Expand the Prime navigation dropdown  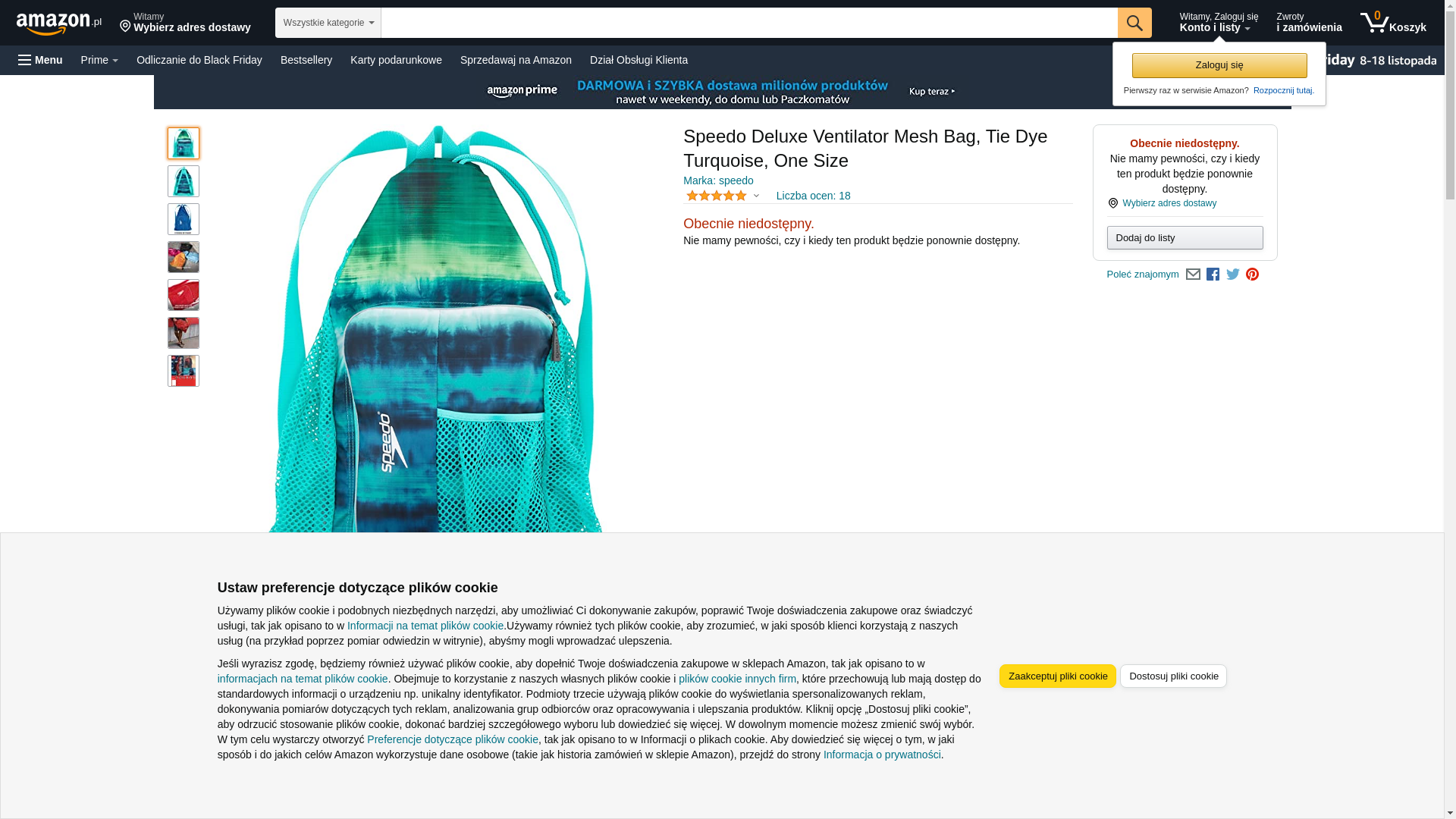[x=99, y=60]
